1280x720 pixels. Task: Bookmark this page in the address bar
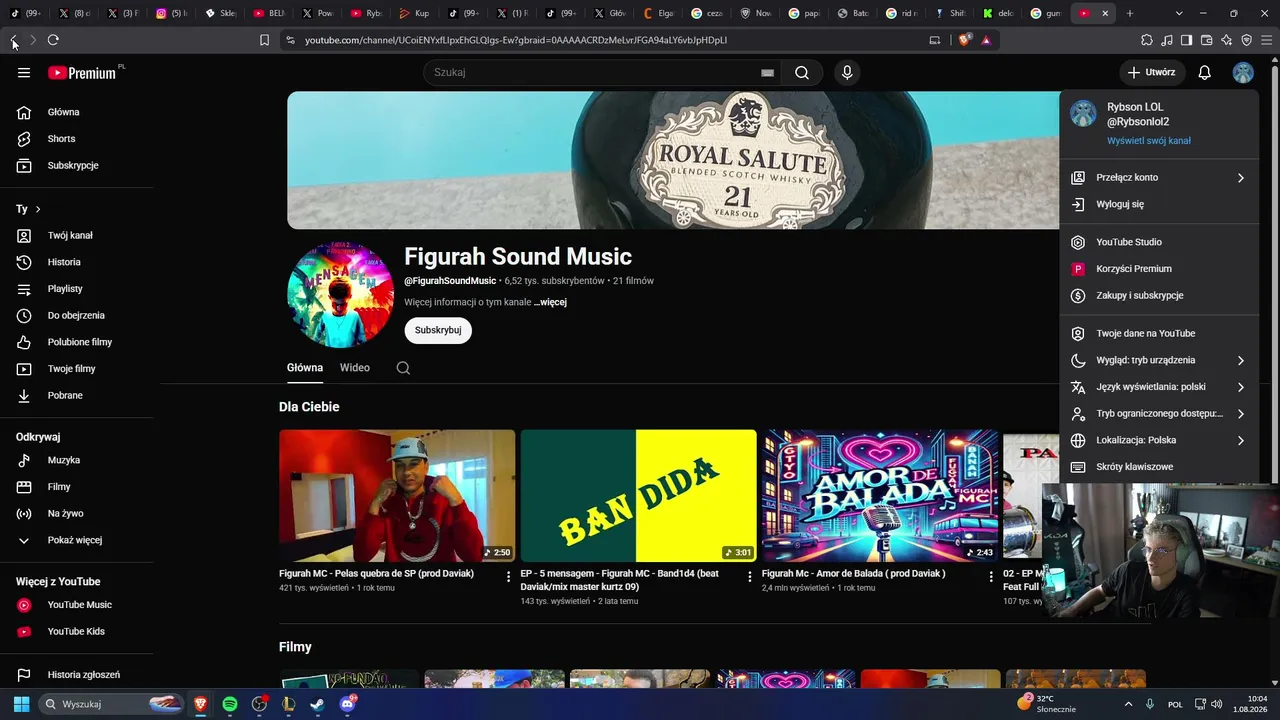click(x=264, y=40)
